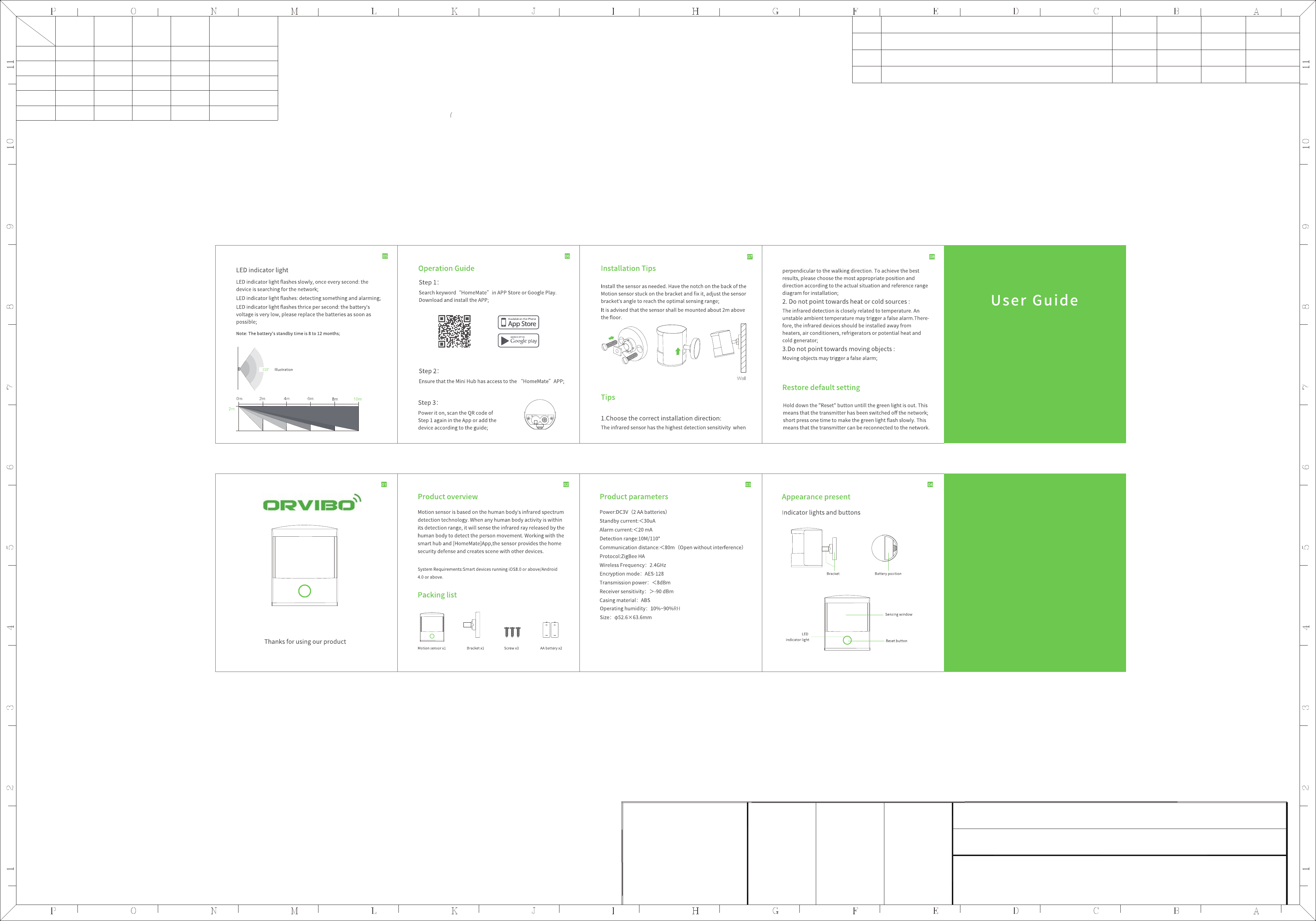
Task: Click the HomeMate QR code
Action: click(x=454, y=331)
